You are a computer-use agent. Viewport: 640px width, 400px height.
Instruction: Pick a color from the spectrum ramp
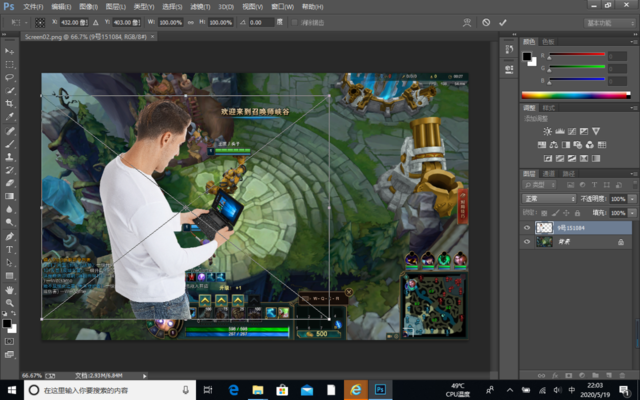pos(576,96)
